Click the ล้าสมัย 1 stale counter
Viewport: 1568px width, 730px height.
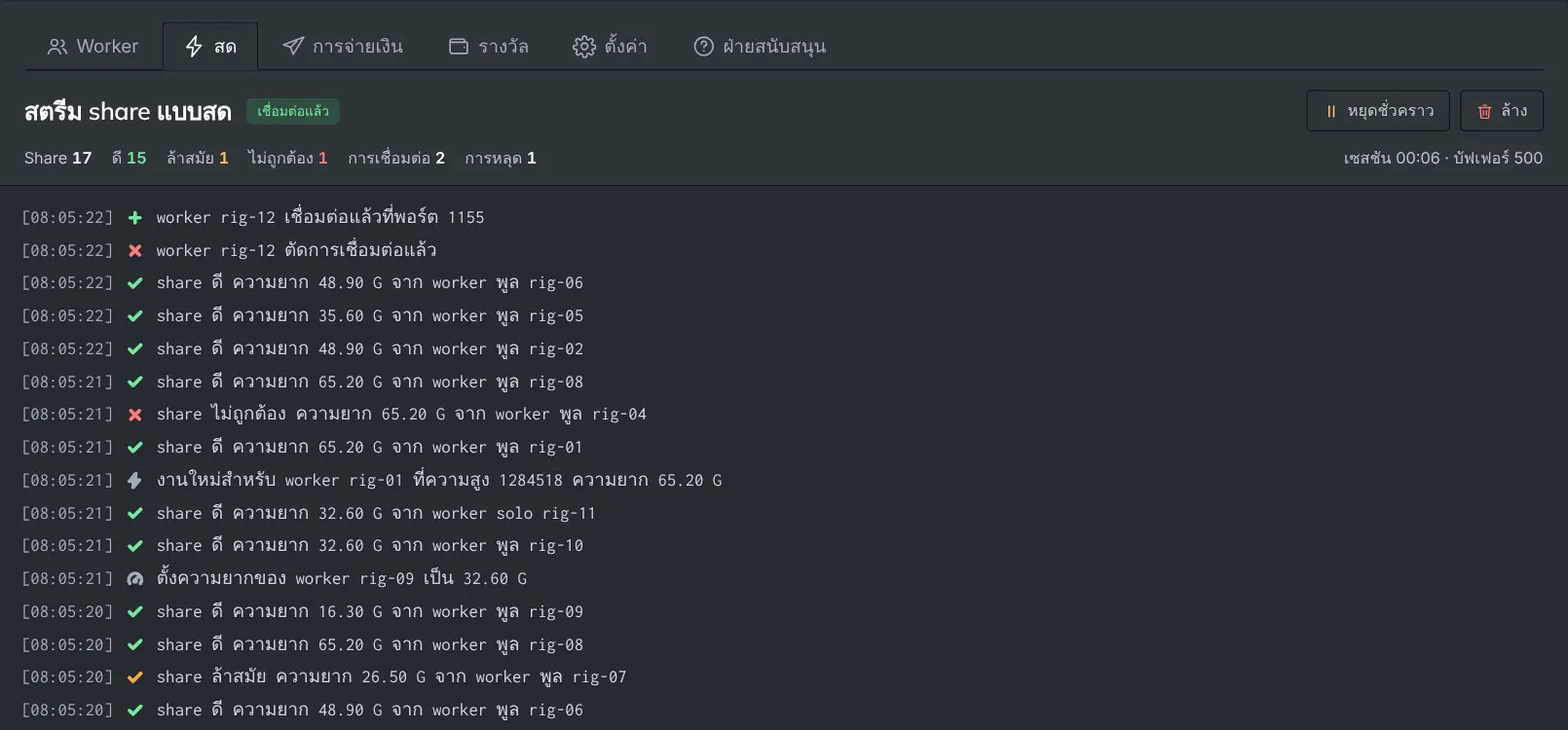coord(198,159)
